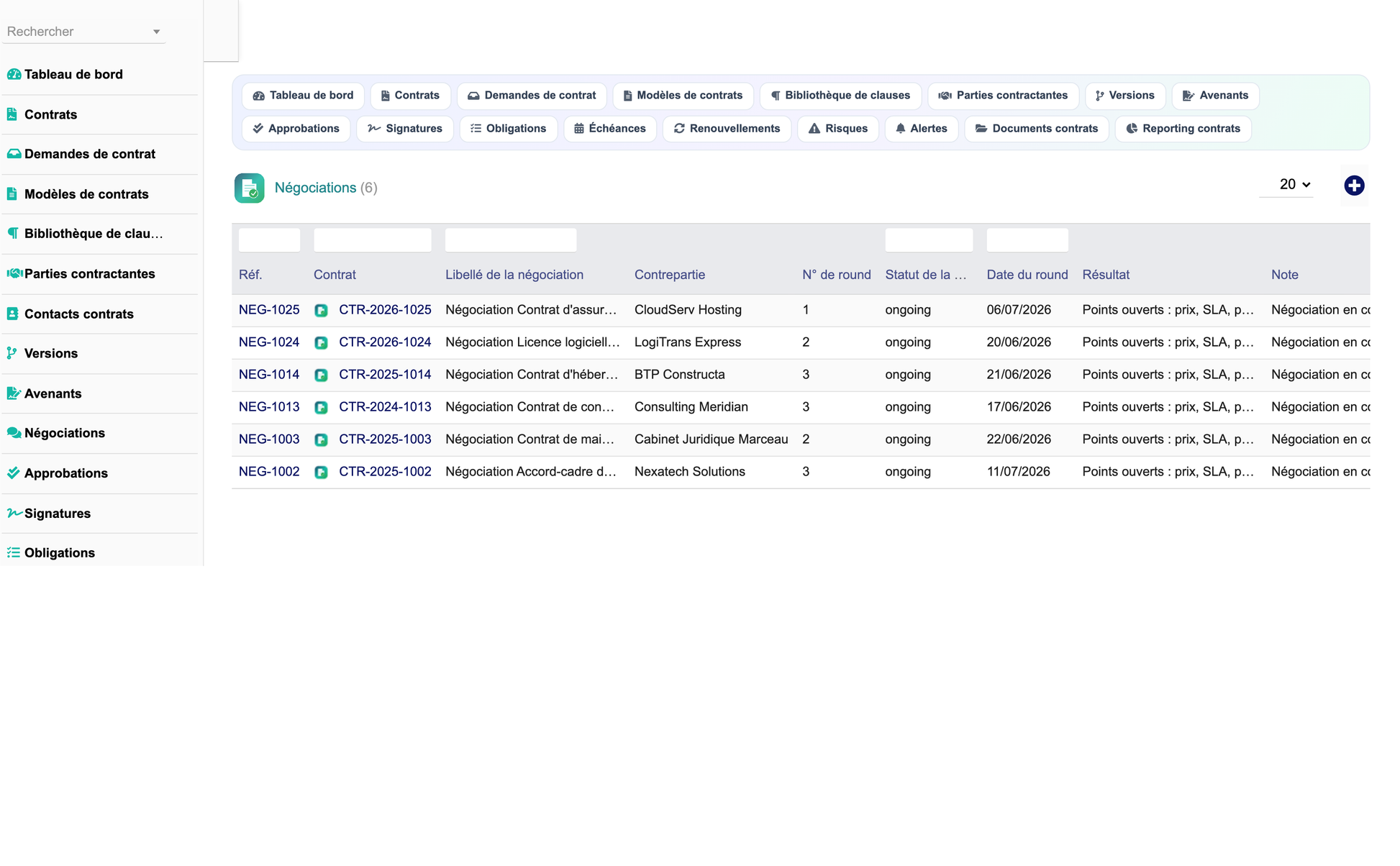Open the Alertes top tab
Viewport: 1400px width, 866px height.
tap(922, 129)
